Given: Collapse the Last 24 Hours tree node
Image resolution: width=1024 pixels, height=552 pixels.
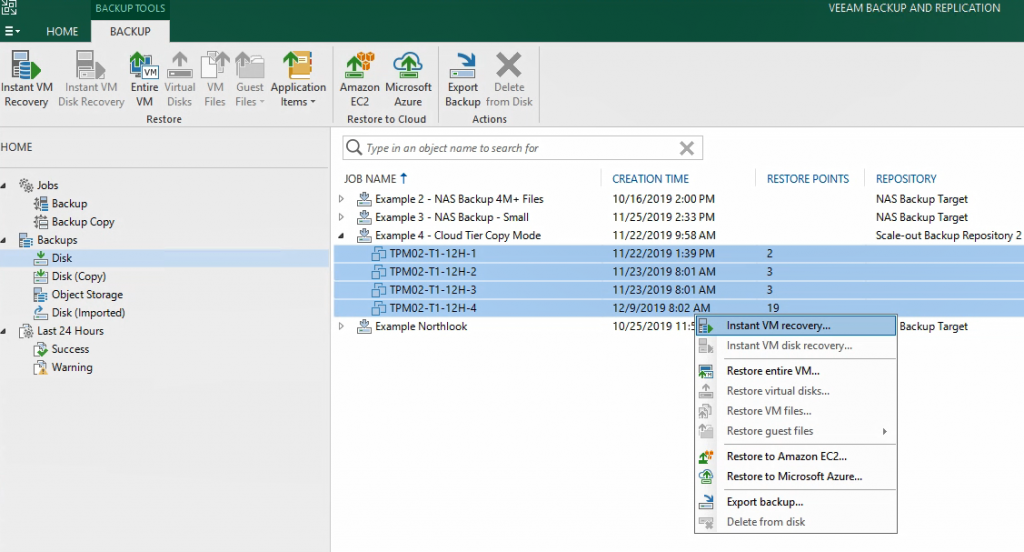Looking at the screenshot, I should coord(4,331).
